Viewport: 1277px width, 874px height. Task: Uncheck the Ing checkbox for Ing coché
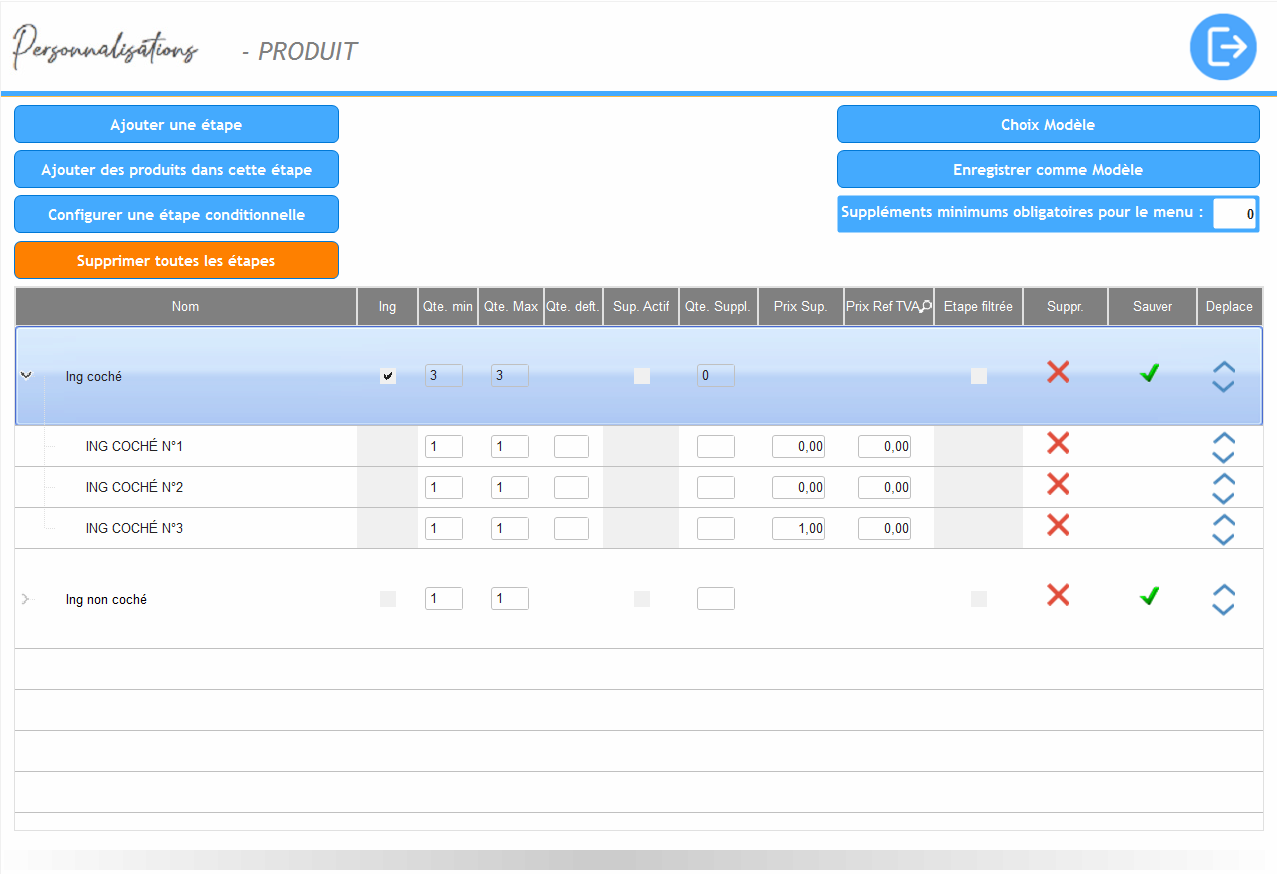point(388,376)
